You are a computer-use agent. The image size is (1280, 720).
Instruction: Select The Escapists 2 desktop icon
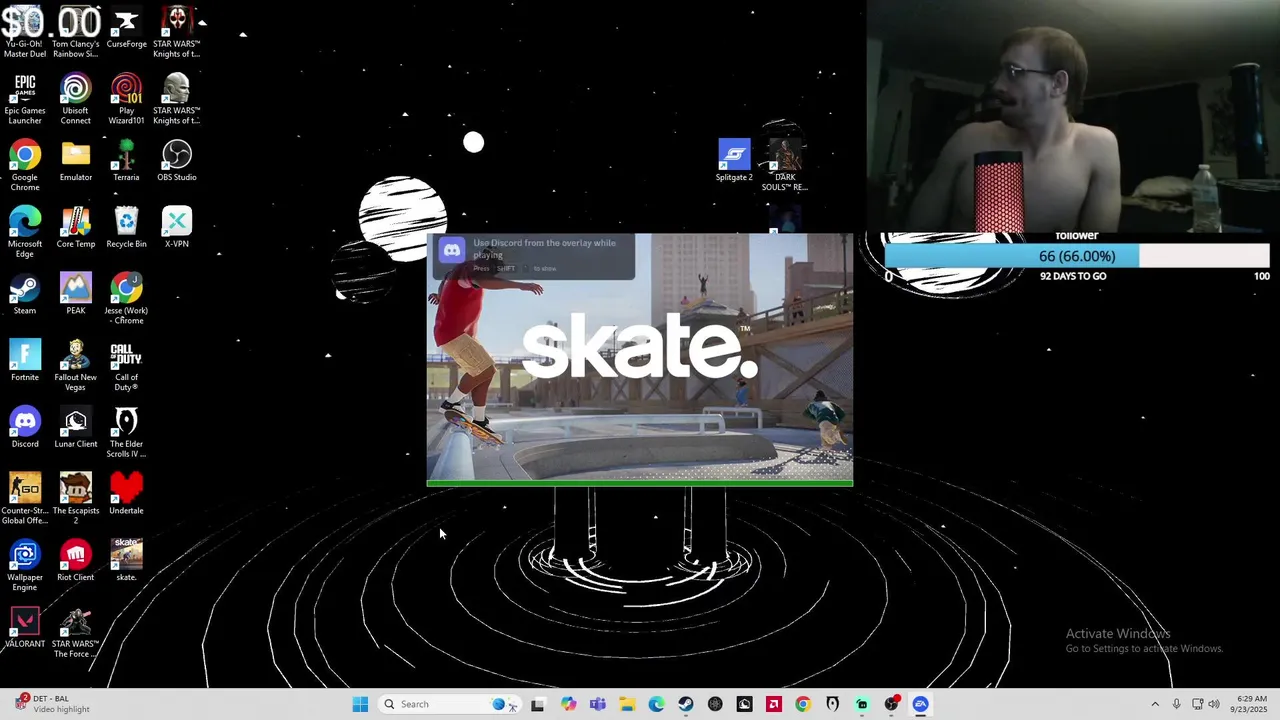pos(76,499)
